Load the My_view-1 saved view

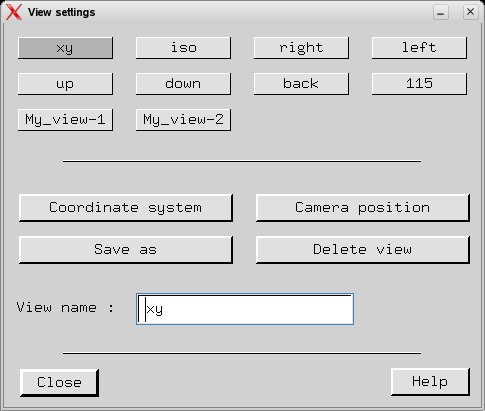(x=65, y=119)
